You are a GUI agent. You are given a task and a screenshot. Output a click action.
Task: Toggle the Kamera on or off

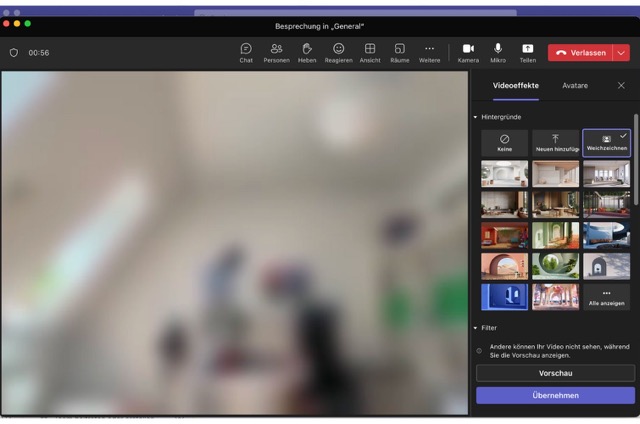pos(468,53)
